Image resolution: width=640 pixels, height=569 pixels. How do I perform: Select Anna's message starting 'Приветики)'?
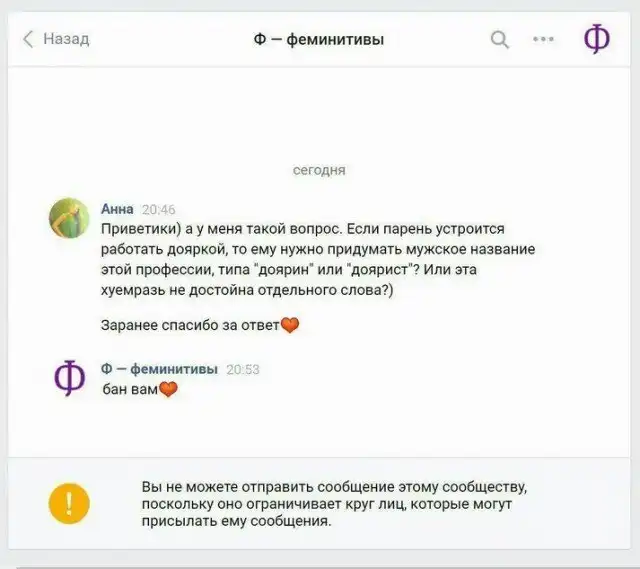(318, 259)
